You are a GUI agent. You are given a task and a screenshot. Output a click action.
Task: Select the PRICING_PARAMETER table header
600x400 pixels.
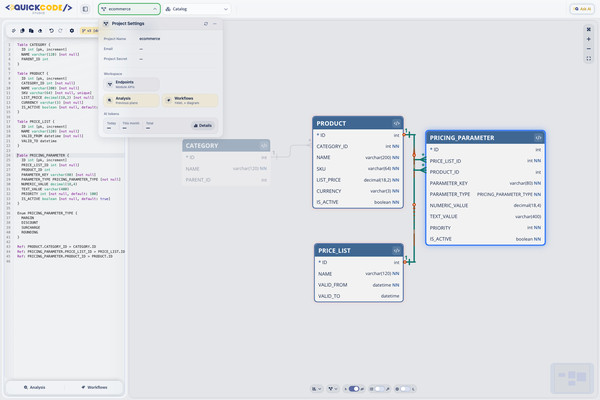pos(485,138)
